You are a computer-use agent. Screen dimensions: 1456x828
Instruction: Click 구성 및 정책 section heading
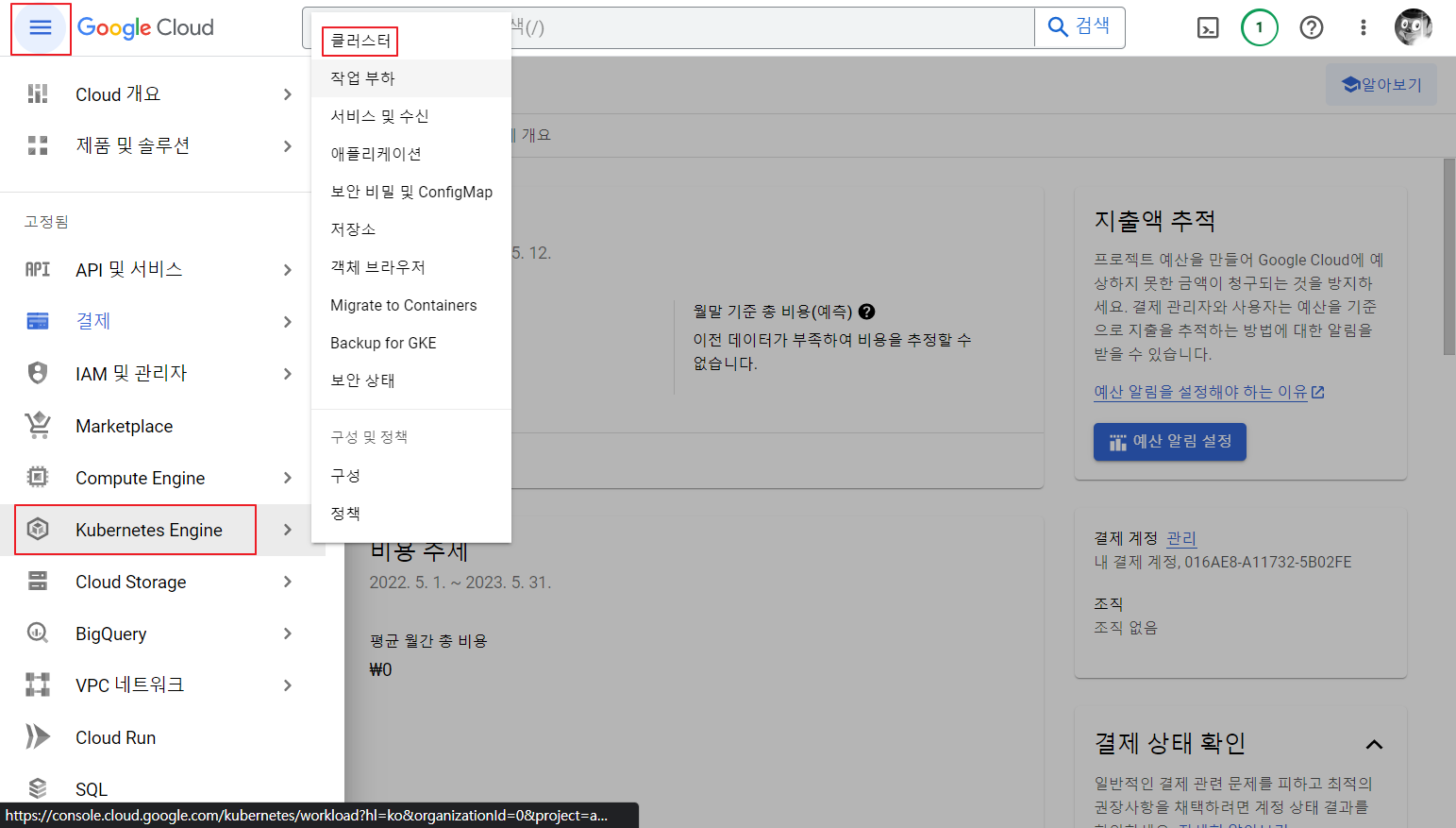tap(369, 437)
